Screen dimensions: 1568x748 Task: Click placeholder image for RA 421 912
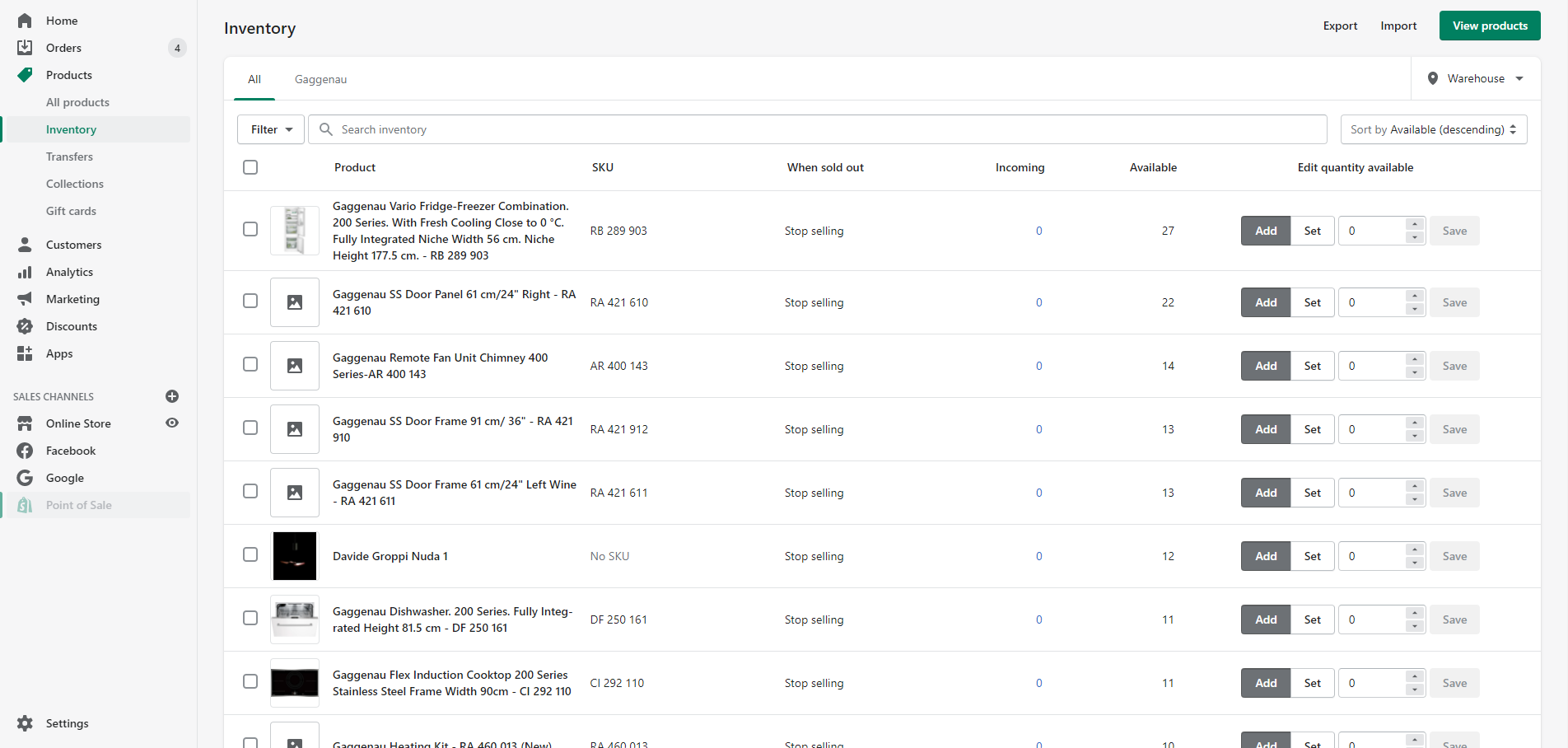coord(295,429)
